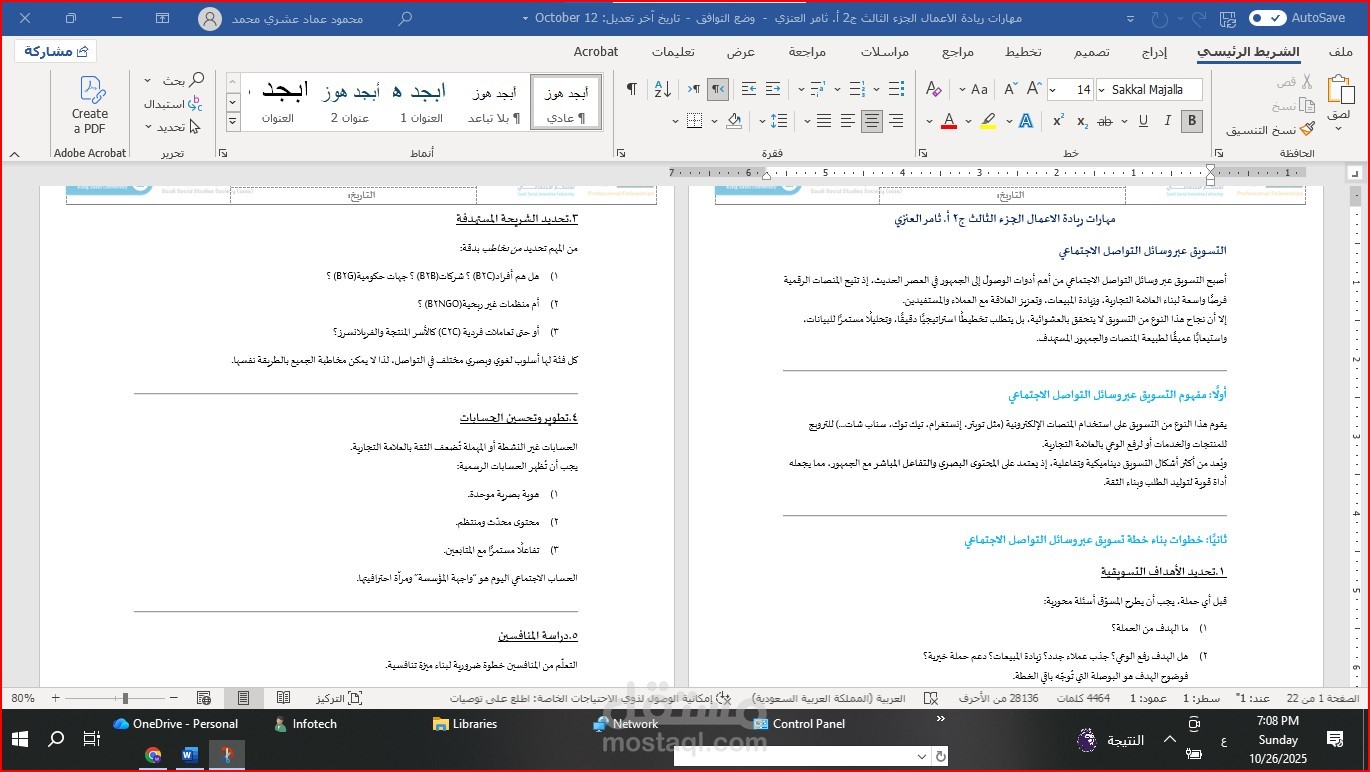Toggle right-to-left text direction
The width and height of the screenshot is (1370, 772).
point(717,89)
